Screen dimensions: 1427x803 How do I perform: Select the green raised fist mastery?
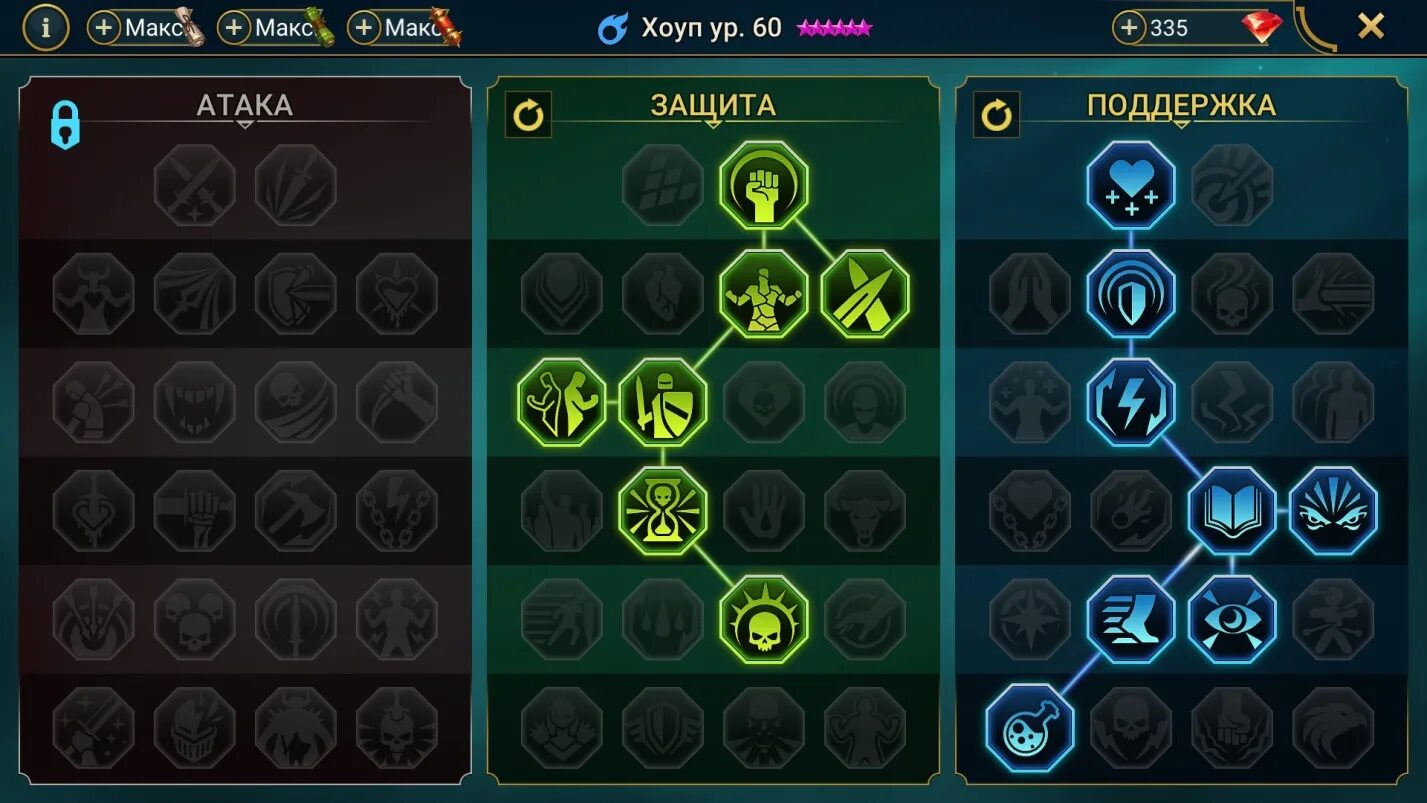764,185
